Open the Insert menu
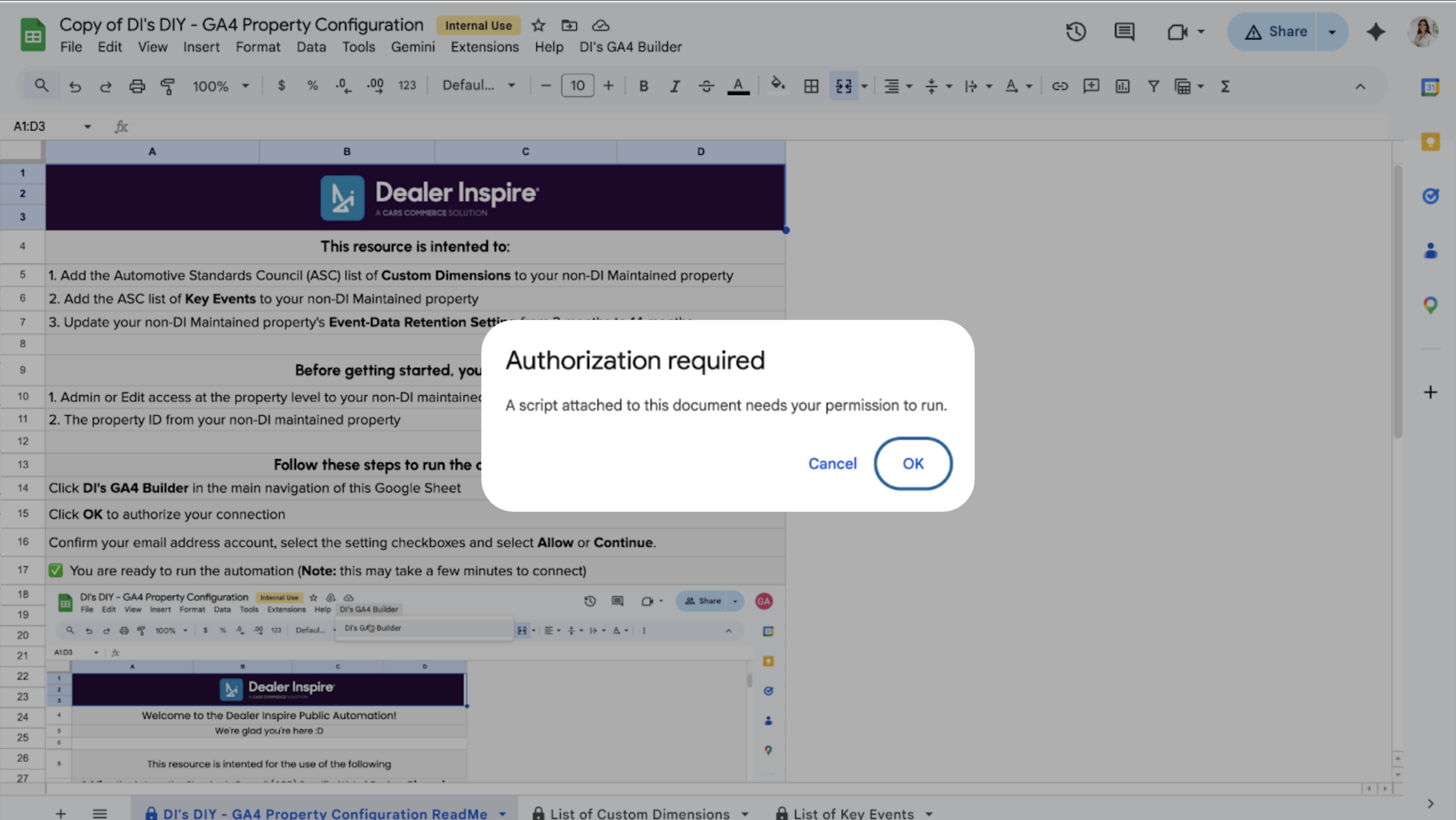The image size is (1456, 820). pyautogui.click(x=201, y=47)
